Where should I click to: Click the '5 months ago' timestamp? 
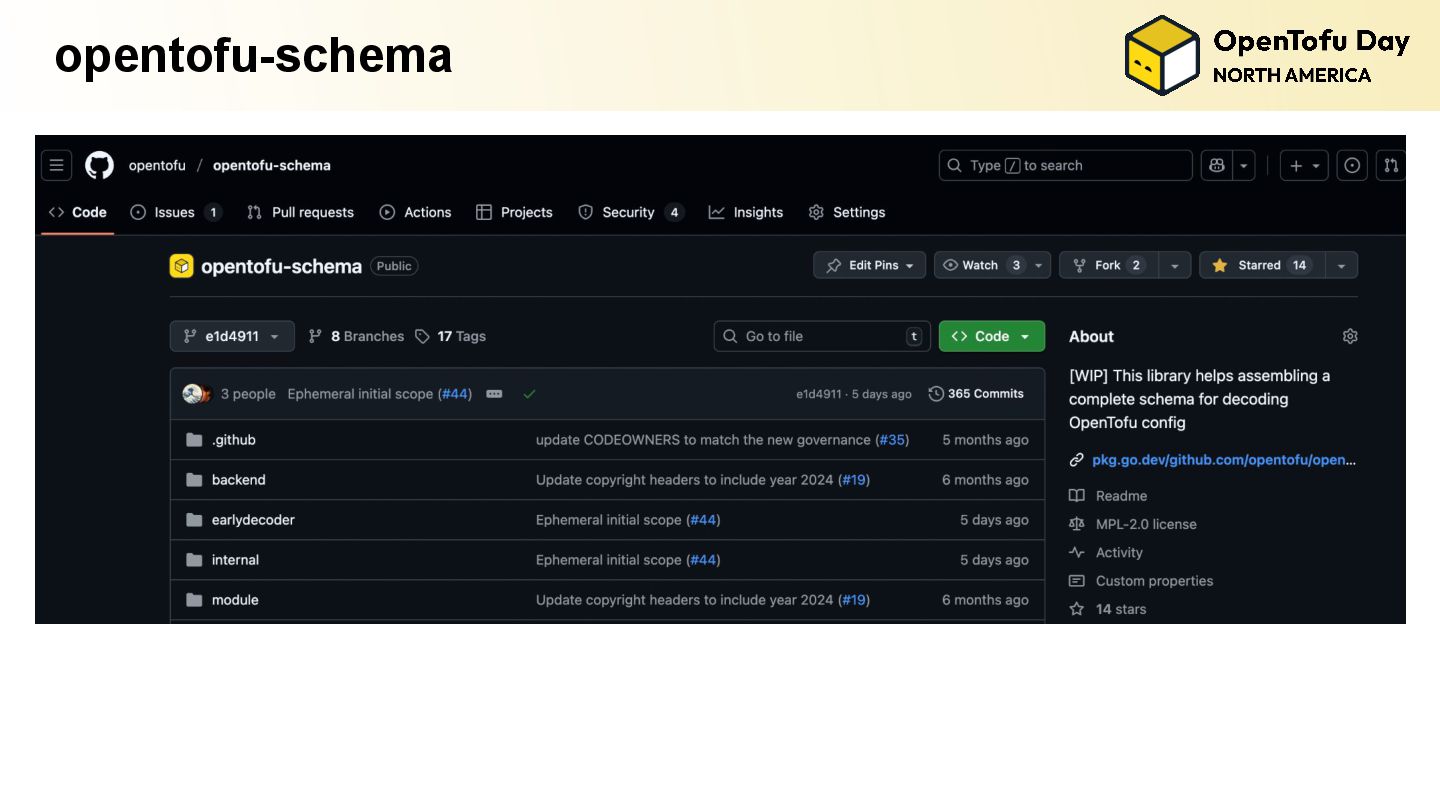click(985, 440)
